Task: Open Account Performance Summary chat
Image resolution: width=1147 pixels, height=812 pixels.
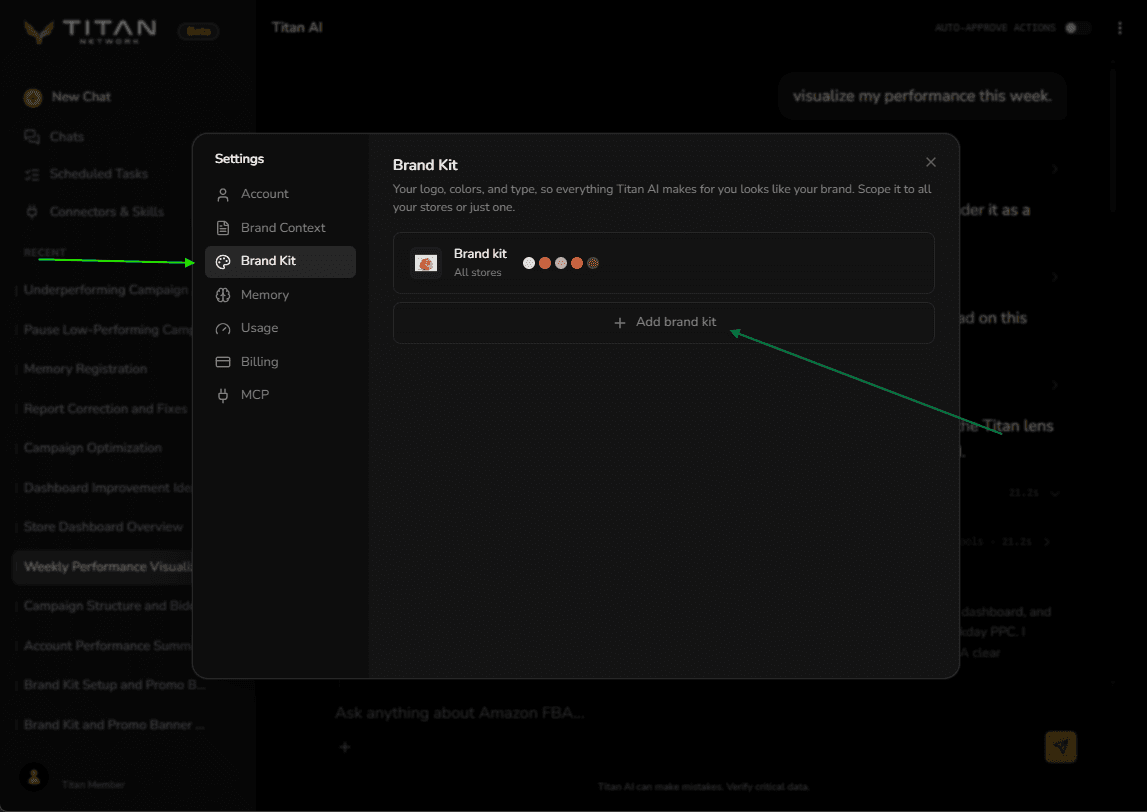Action: point(107,646)
